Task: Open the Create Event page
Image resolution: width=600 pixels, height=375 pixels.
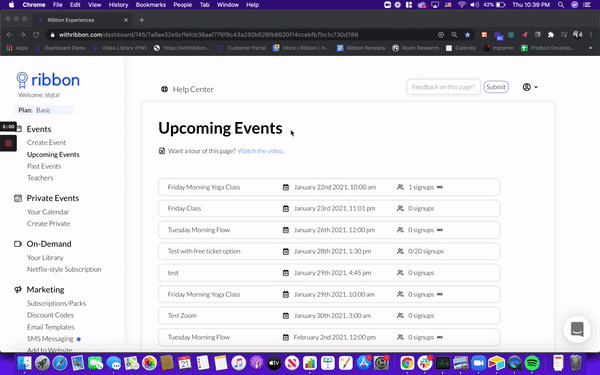Action: [x=46, y=142]
